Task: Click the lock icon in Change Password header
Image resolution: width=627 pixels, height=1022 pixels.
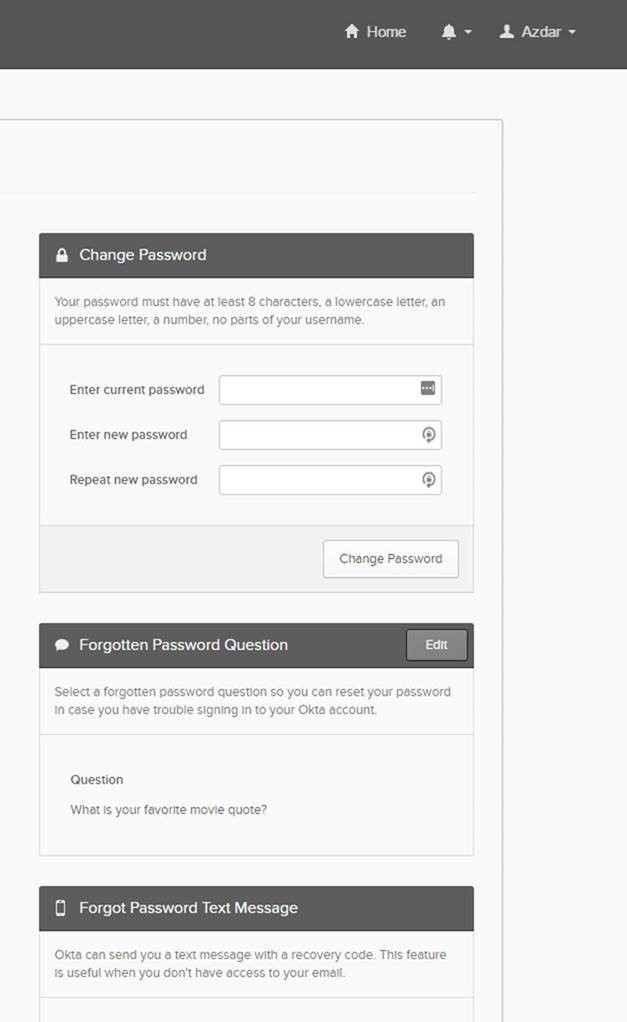Action: point(62,255)
